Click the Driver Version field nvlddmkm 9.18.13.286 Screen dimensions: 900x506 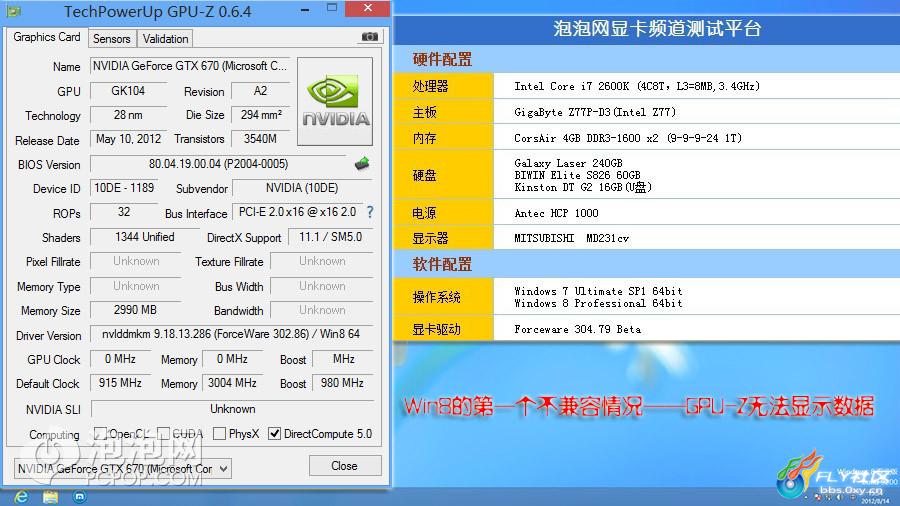click(231, 334)
